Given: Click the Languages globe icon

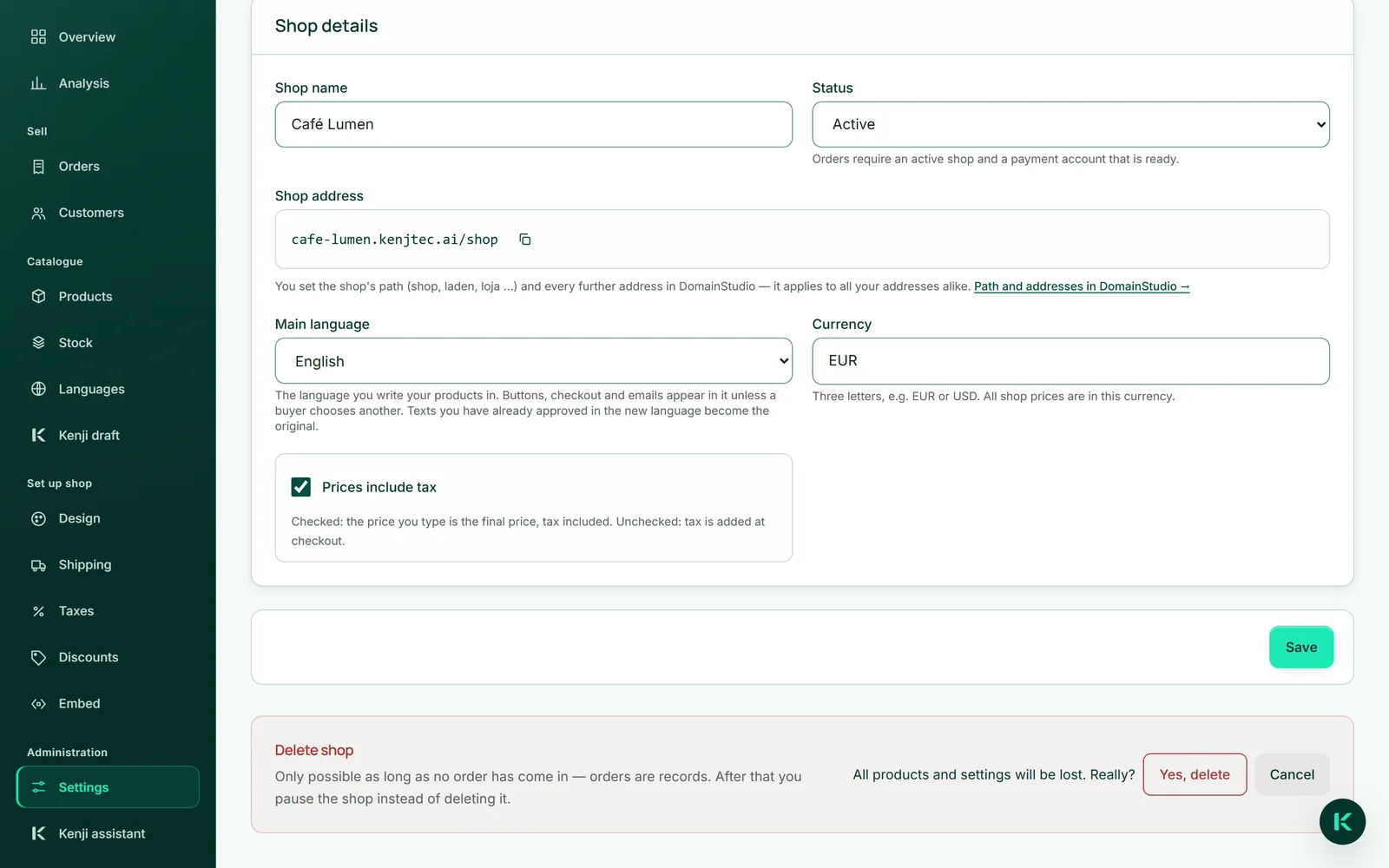Looking at the screenshot, I should (38, 389).
